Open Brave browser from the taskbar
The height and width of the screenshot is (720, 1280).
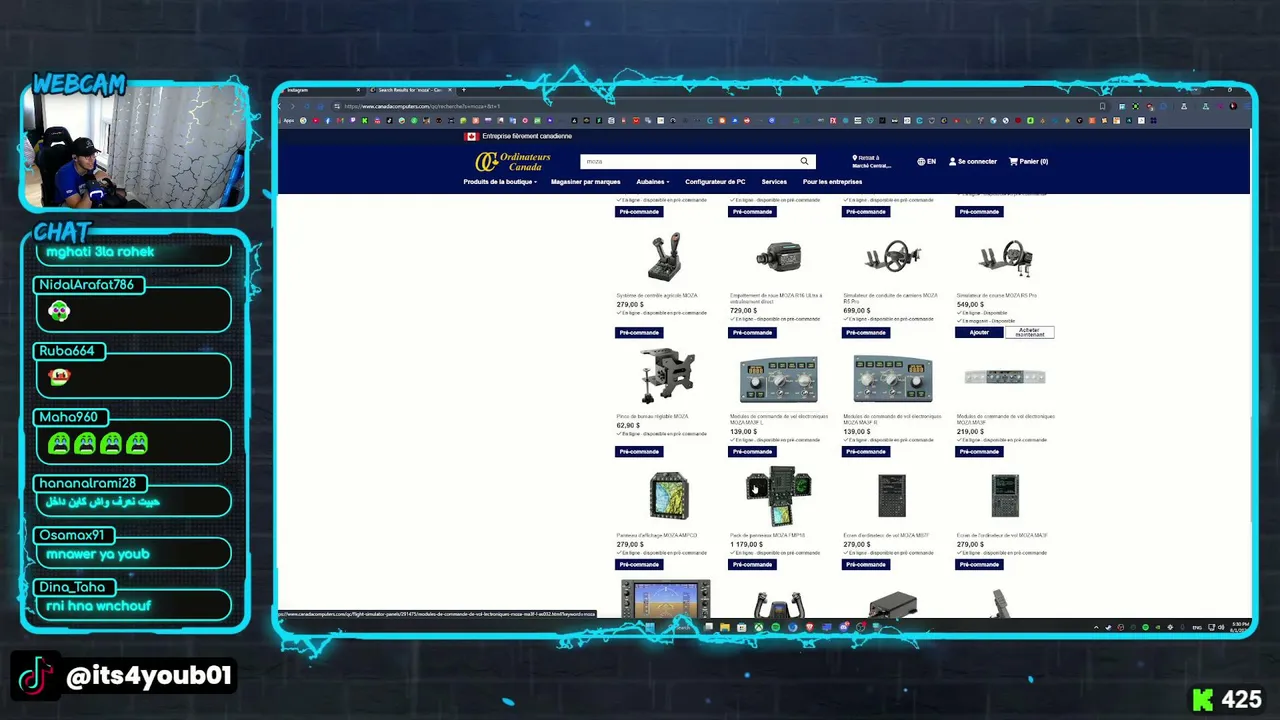(x=810, y=627)
